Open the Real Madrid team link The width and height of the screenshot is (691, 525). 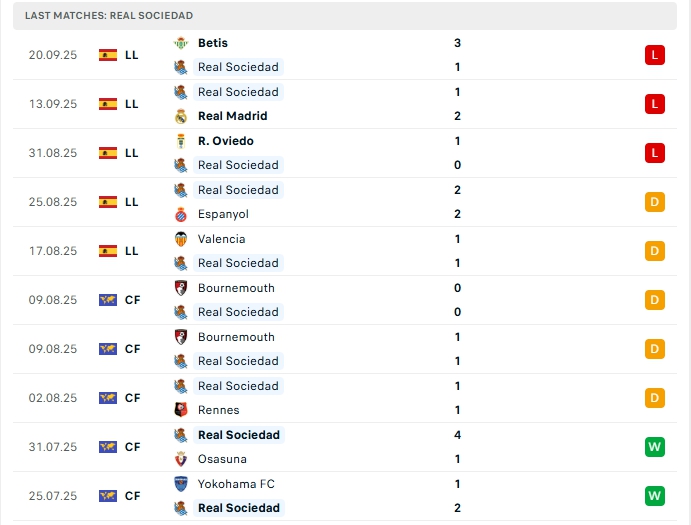tap(232, 116)
